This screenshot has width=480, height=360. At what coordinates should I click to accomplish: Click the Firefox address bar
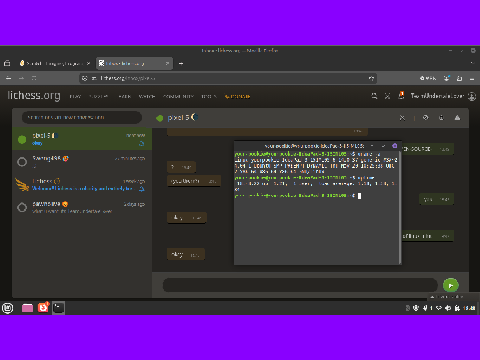[228, 78]
